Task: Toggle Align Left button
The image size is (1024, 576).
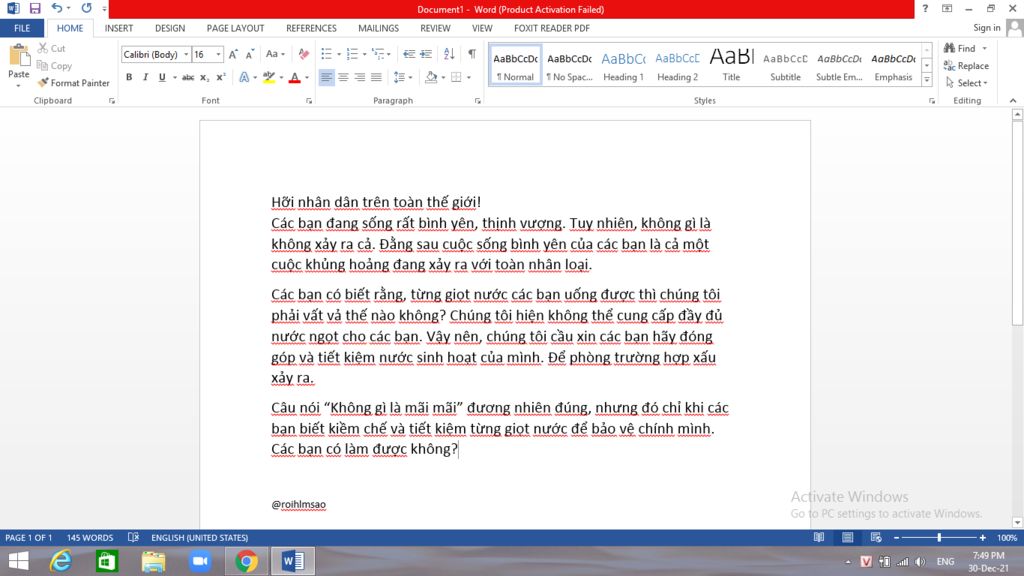Action: [x=327, y=77]
